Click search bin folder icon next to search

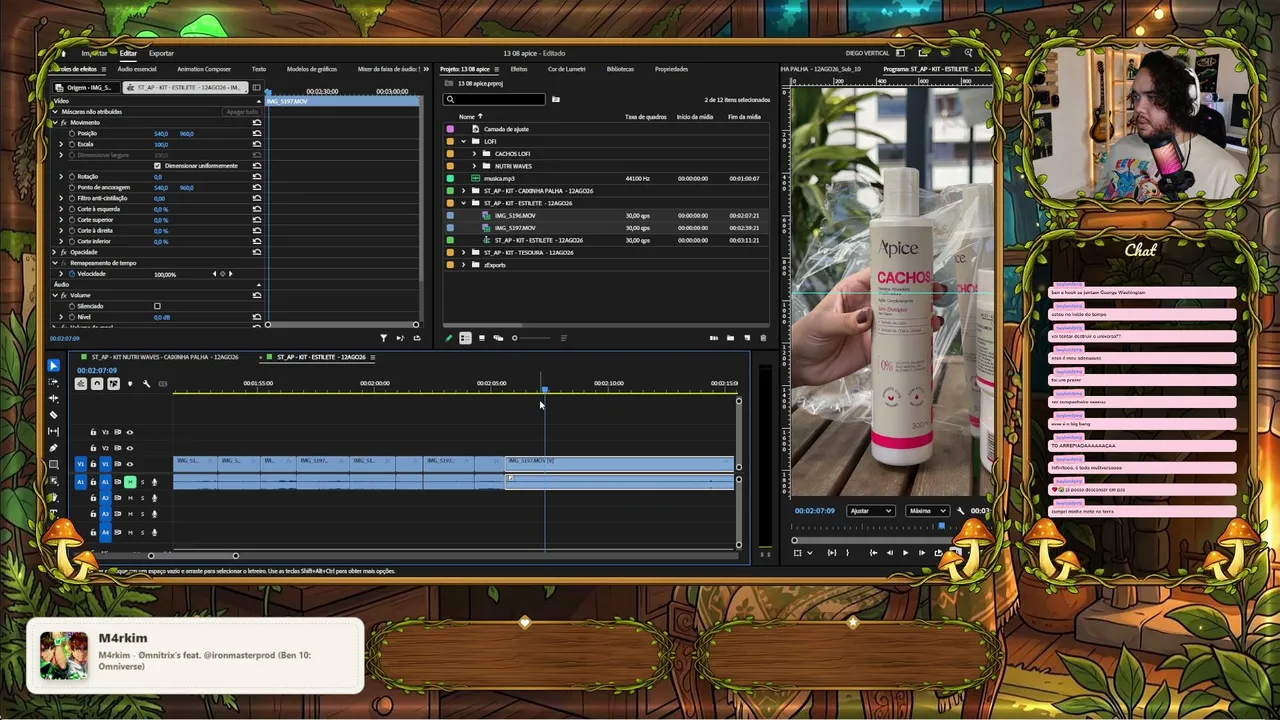(556, 99)
